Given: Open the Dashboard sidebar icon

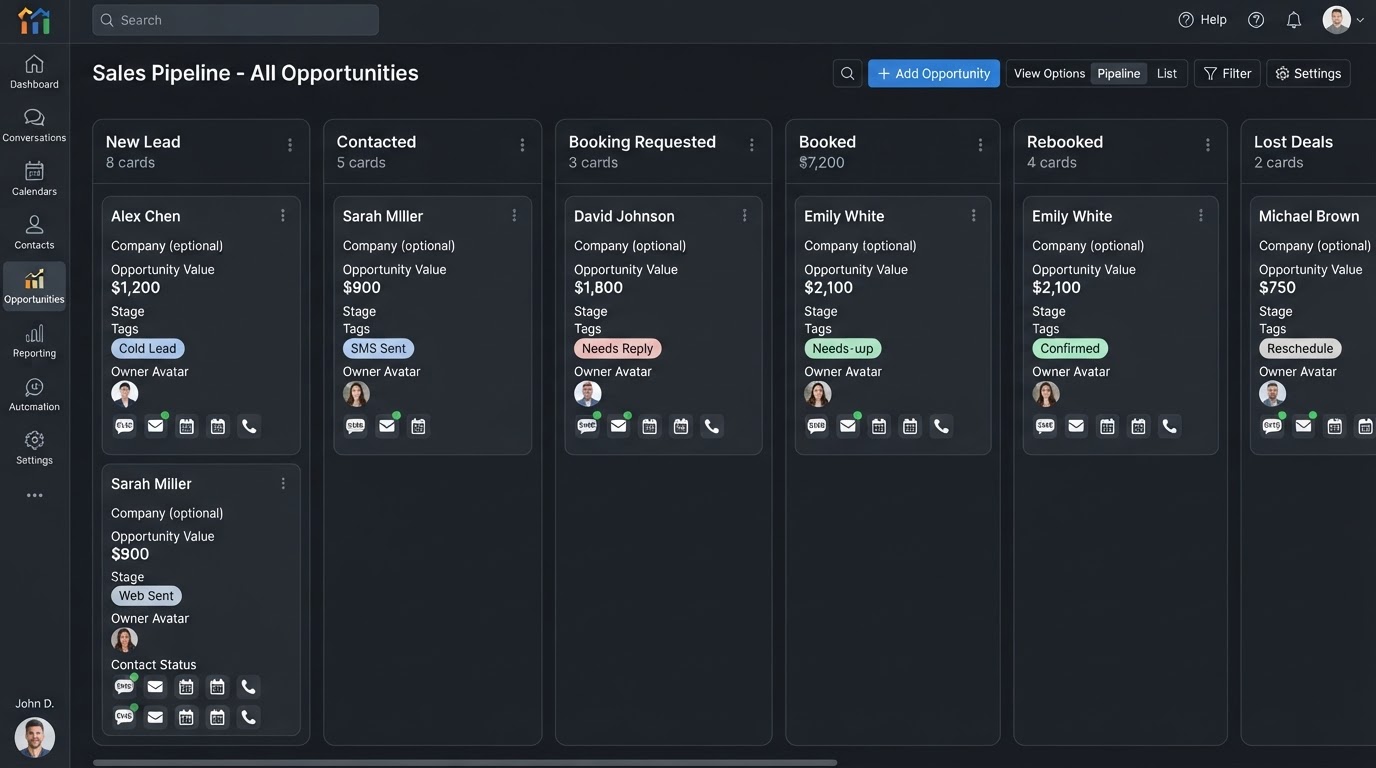Looking at the screenshot, I should click(34, 71).
